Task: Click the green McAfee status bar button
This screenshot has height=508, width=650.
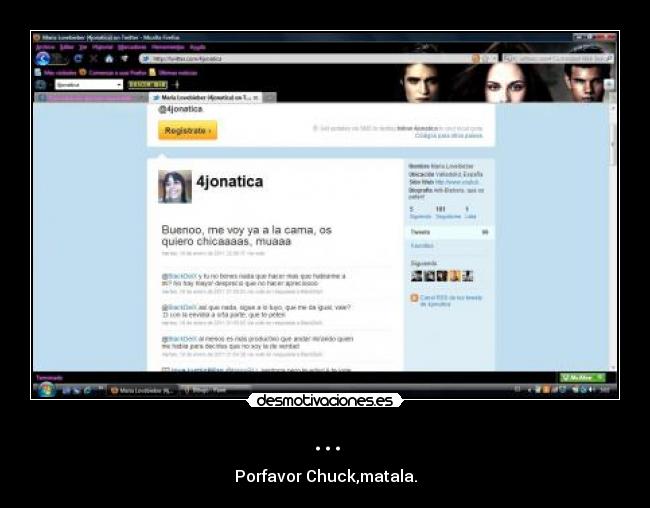Action: pos(582,378)
